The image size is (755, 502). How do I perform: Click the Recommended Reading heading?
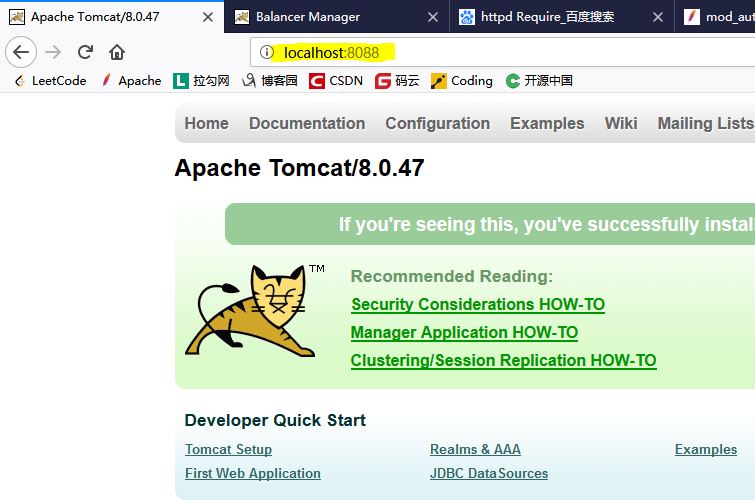coord(452,276)
